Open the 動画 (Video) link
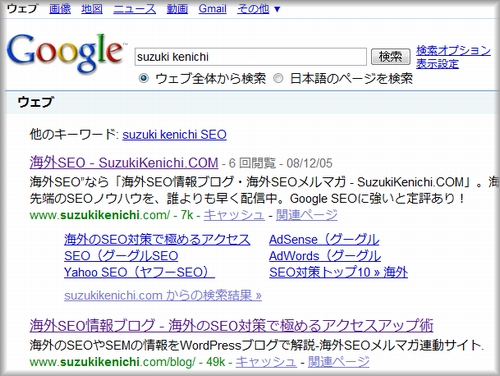 click(177, 9)
